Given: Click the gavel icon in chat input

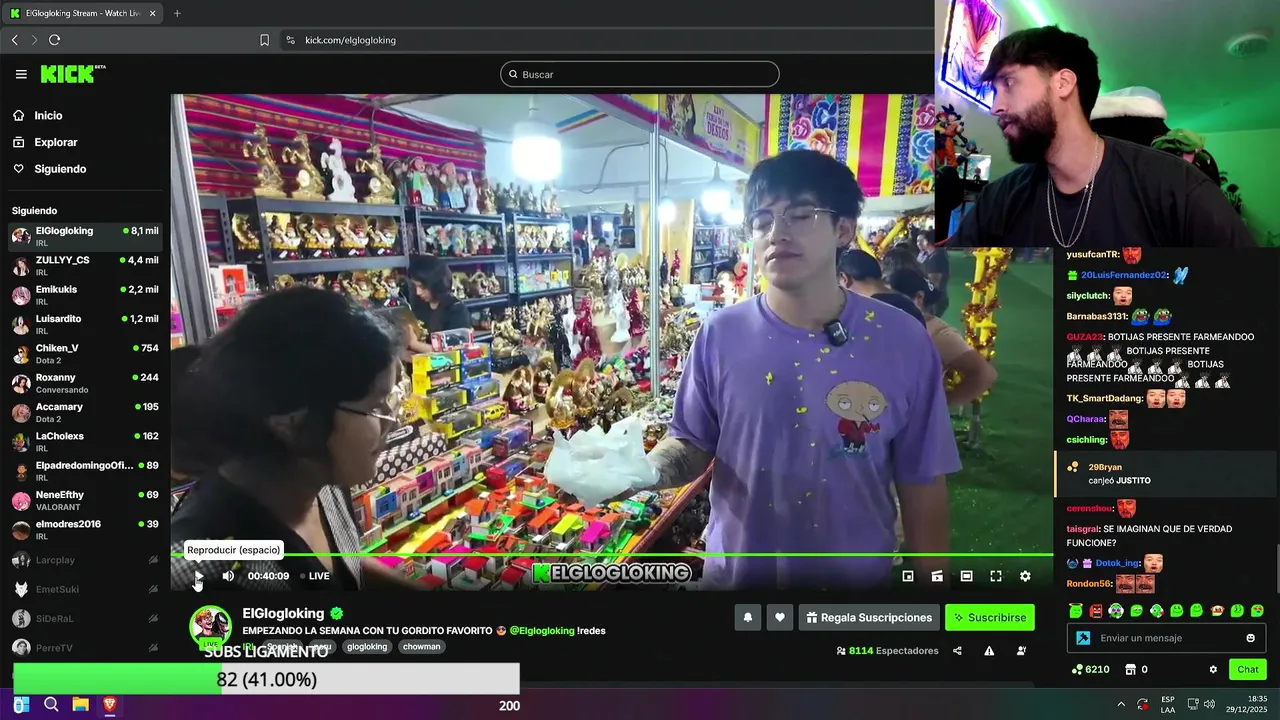Looking at the screenshot, I should click(x=1082, y=638).
